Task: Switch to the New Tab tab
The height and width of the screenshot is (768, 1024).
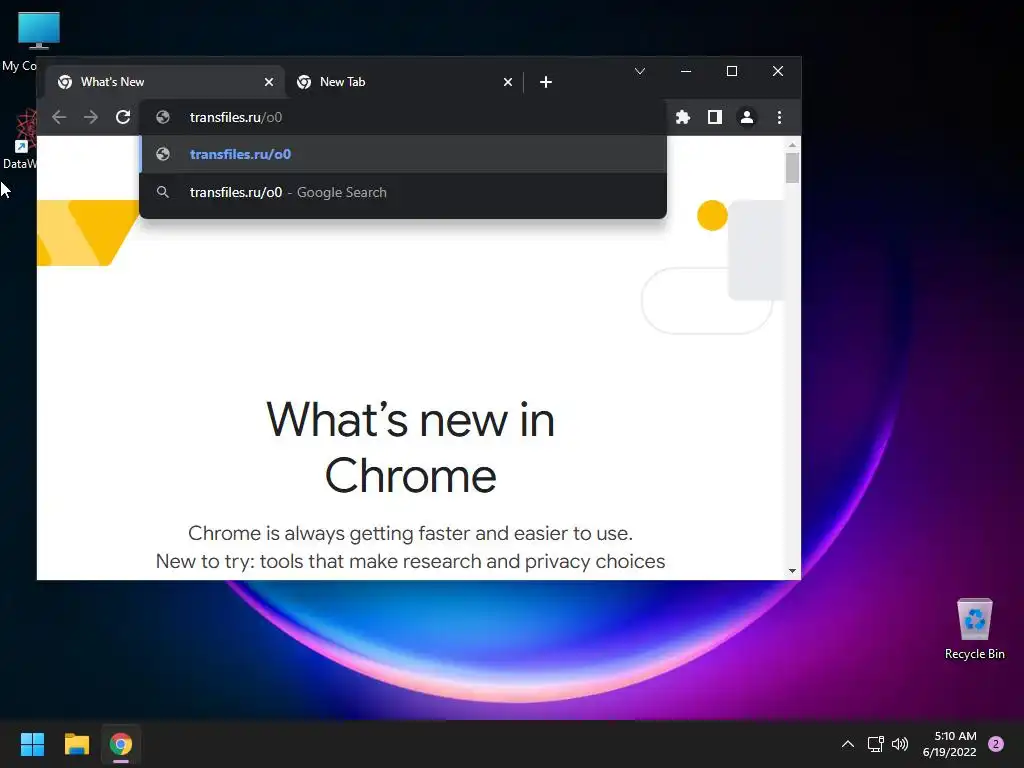Action: pyautogui.click(x=404, y=82)
